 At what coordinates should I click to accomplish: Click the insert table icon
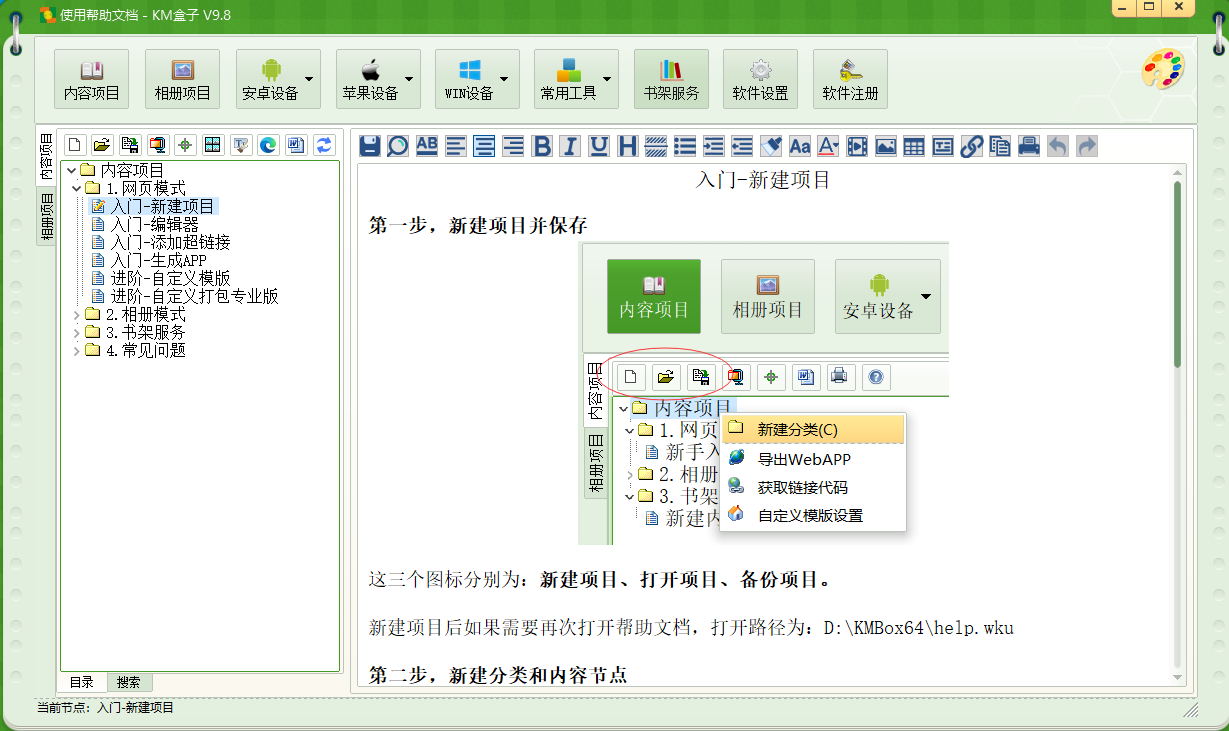click(914, 146)
